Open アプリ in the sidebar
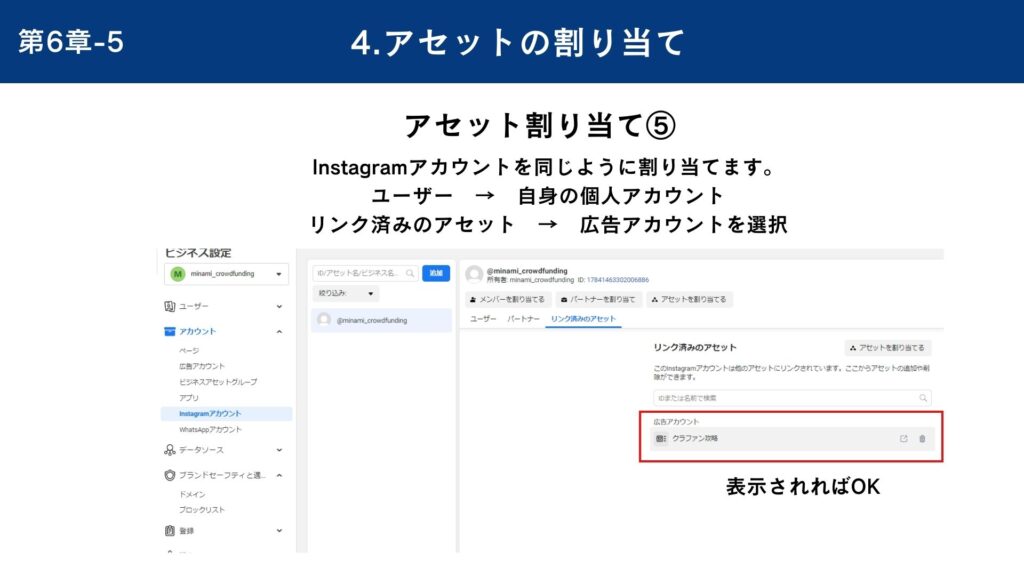 click(x=189, y=398)
